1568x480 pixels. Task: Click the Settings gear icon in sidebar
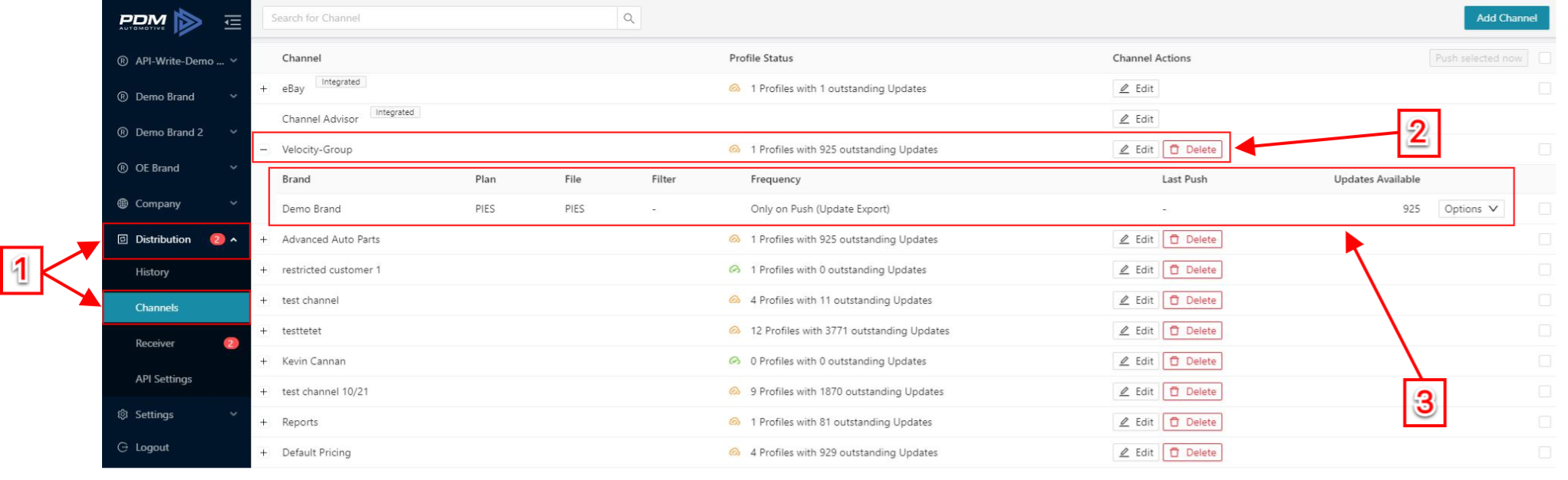pyautogui.click(x=123, y=414)
